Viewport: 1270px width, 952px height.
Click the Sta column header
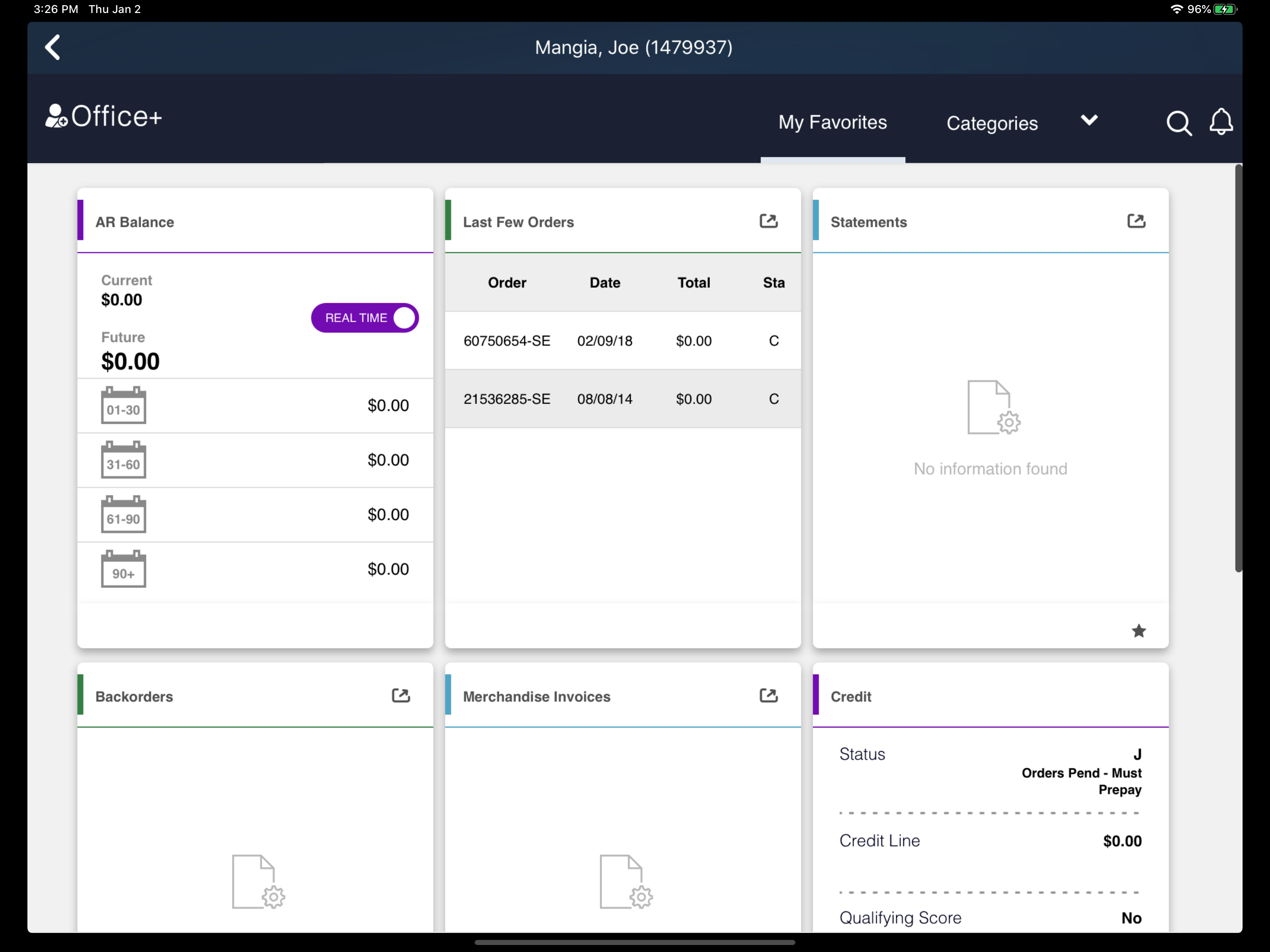774,283
